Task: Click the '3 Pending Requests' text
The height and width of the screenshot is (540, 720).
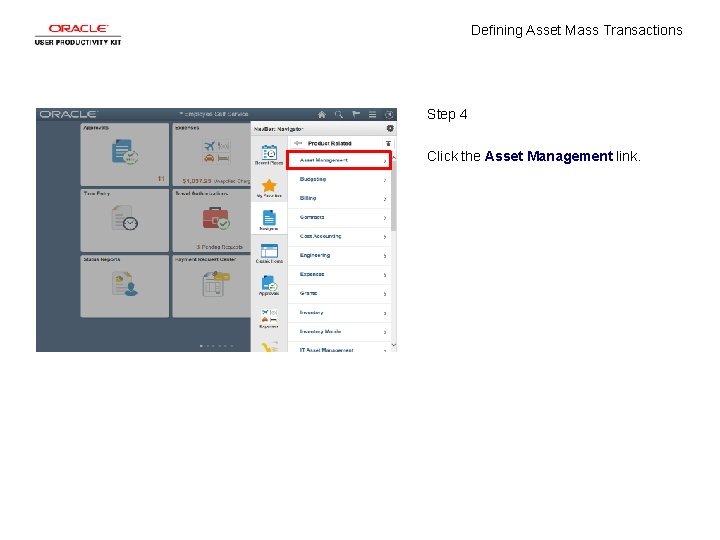Action: (x=219, y=247)
